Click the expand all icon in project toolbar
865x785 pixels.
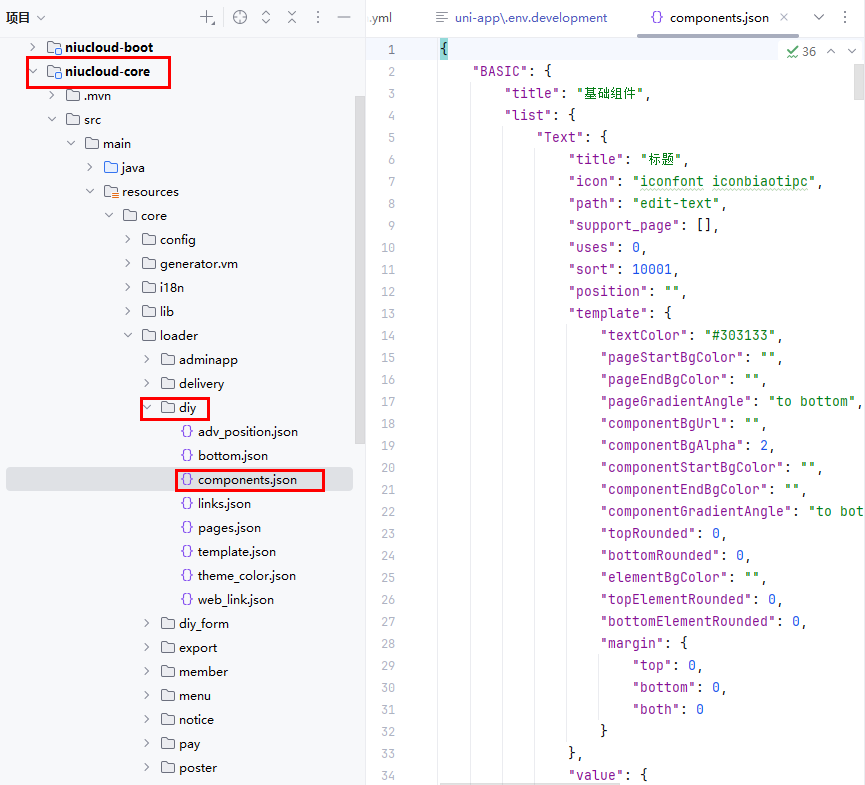tap(266, 17)
